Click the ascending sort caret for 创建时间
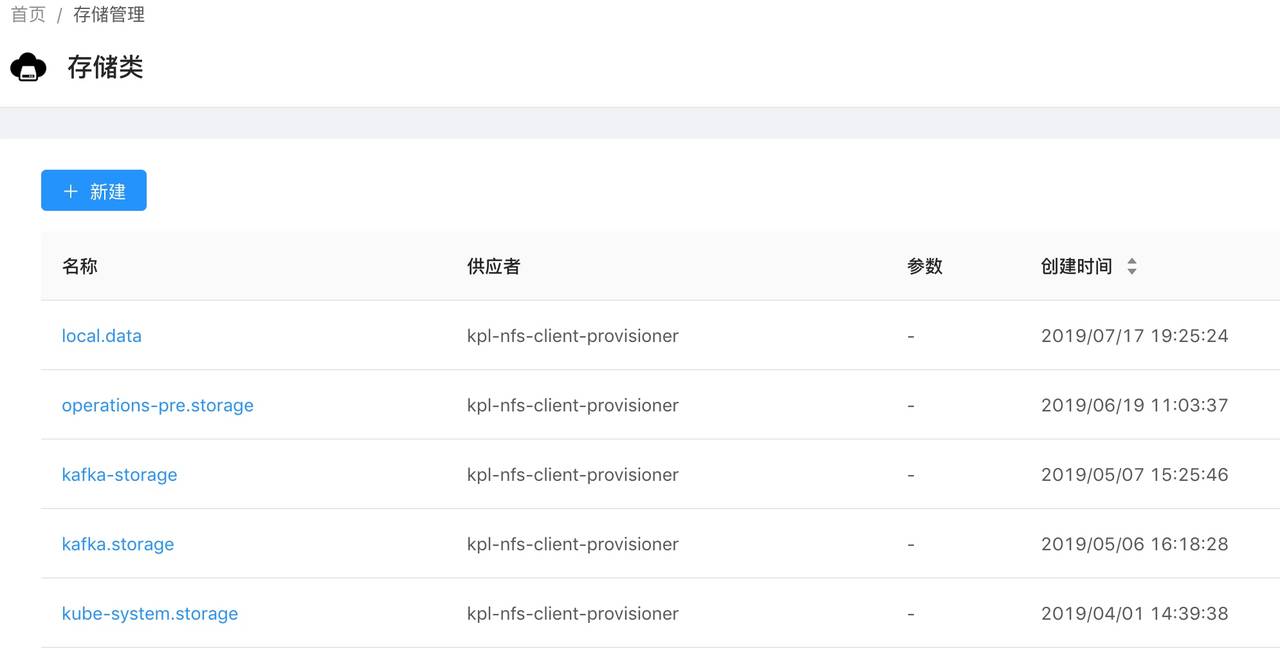The width and height of the screenshot is (1280, 657). [x=1131, y=262]
